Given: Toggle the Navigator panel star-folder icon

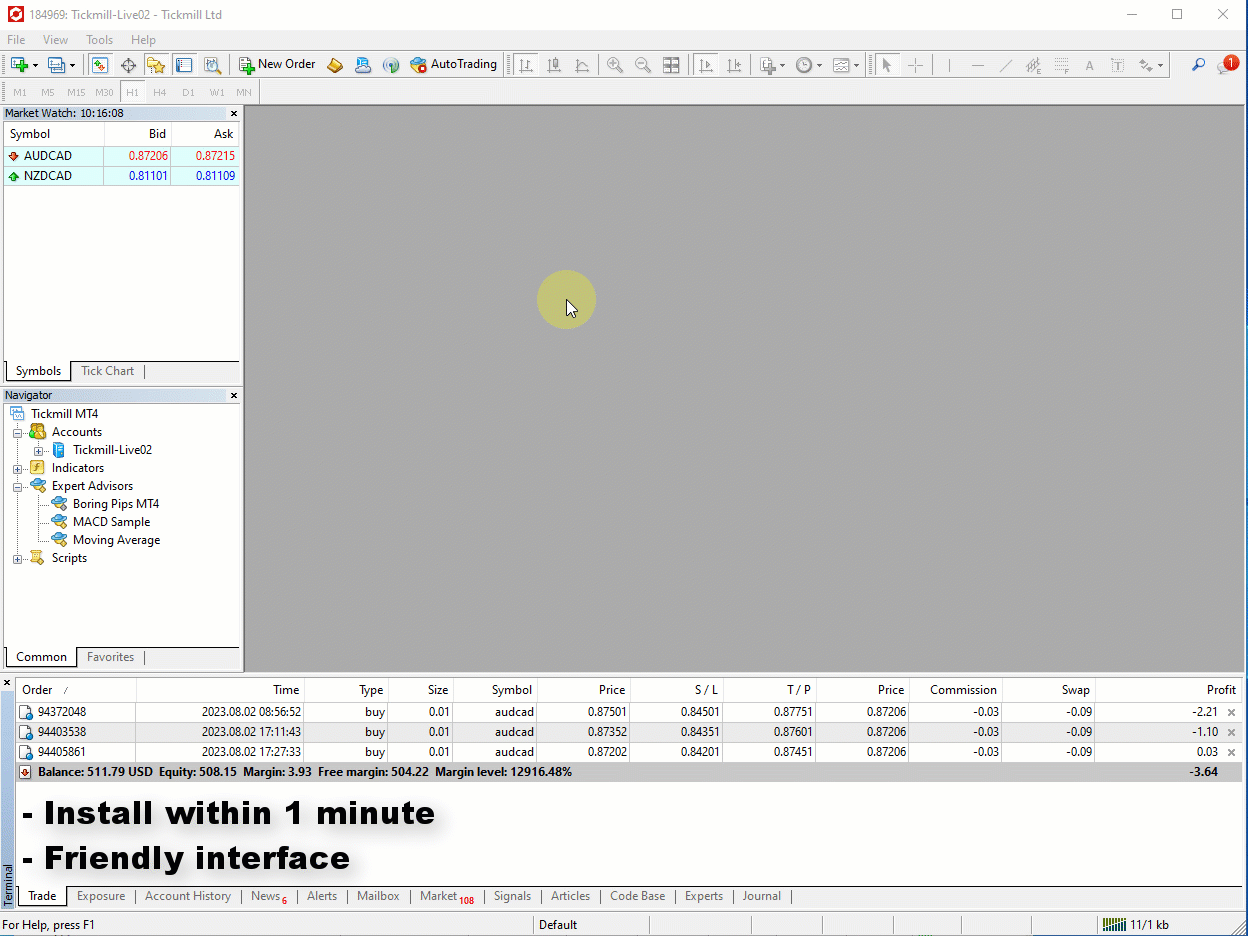Looking at the screenshot, I should coord(156,65).
